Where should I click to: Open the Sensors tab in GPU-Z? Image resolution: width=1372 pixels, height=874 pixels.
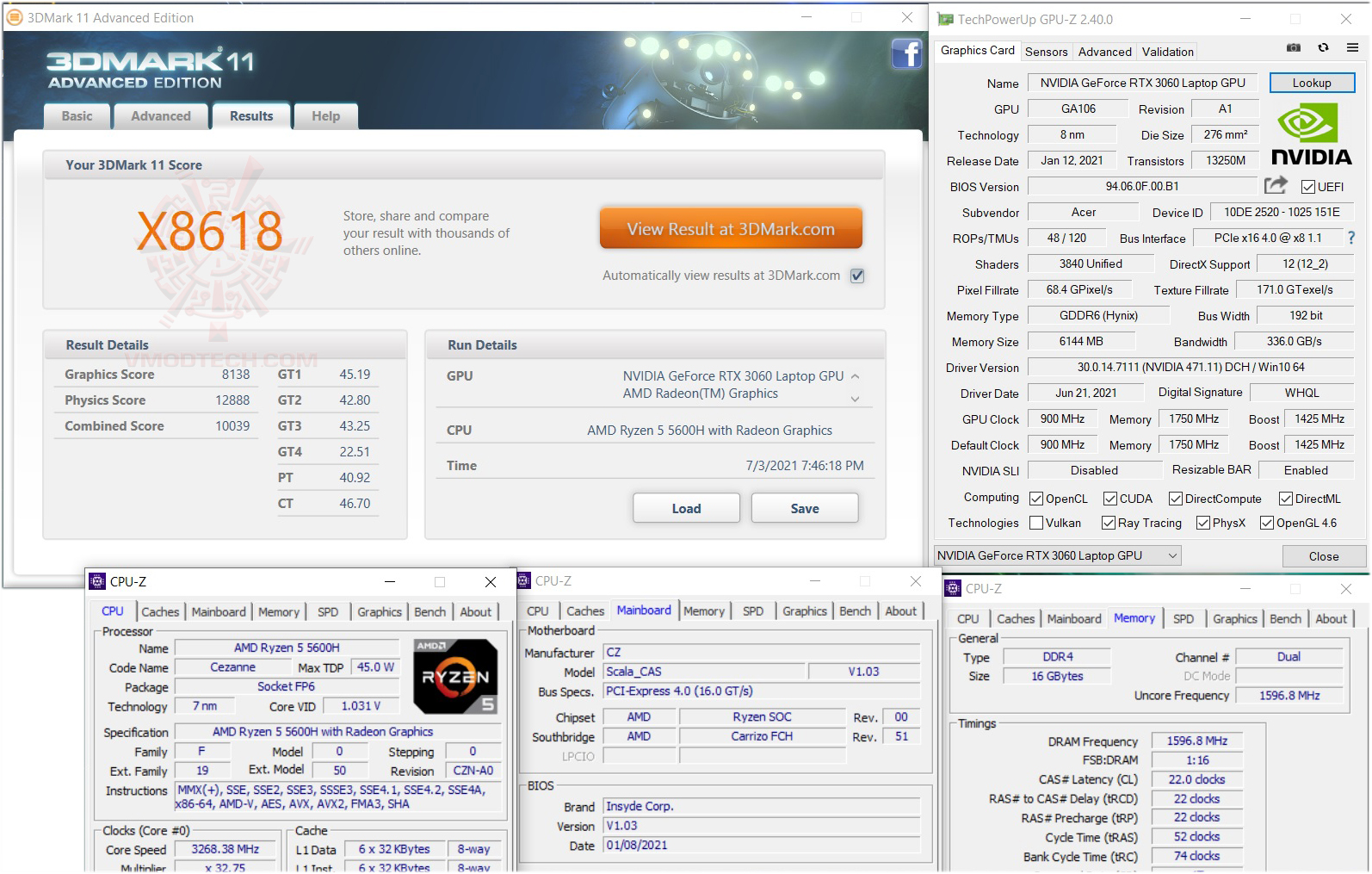(1046, 52)
